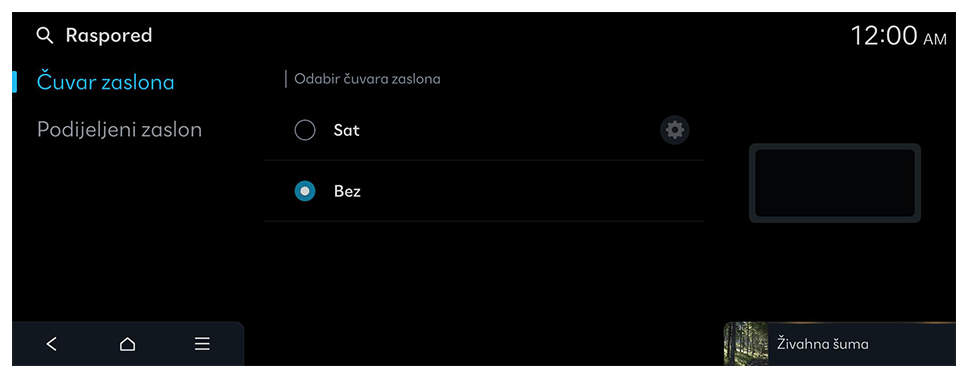Viewport: 968px width, 378px height.
Task: Open the Živahna šuma now-playing label
Action: click(822, 344)
